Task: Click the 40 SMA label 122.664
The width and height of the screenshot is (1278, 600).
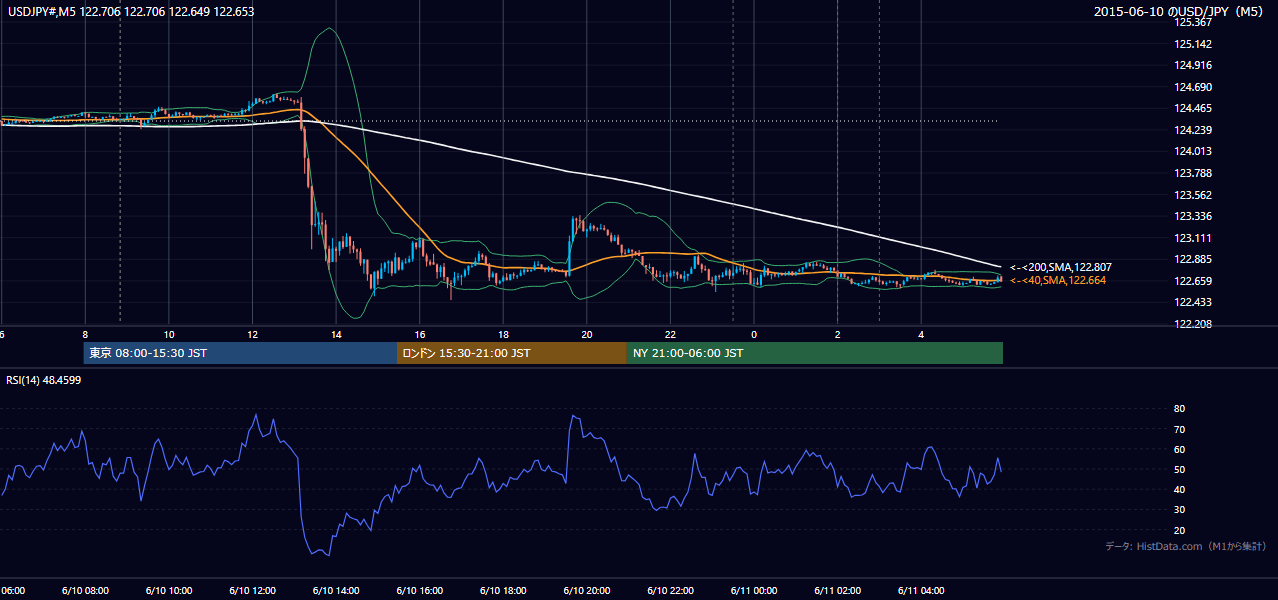Action: 1057,280
